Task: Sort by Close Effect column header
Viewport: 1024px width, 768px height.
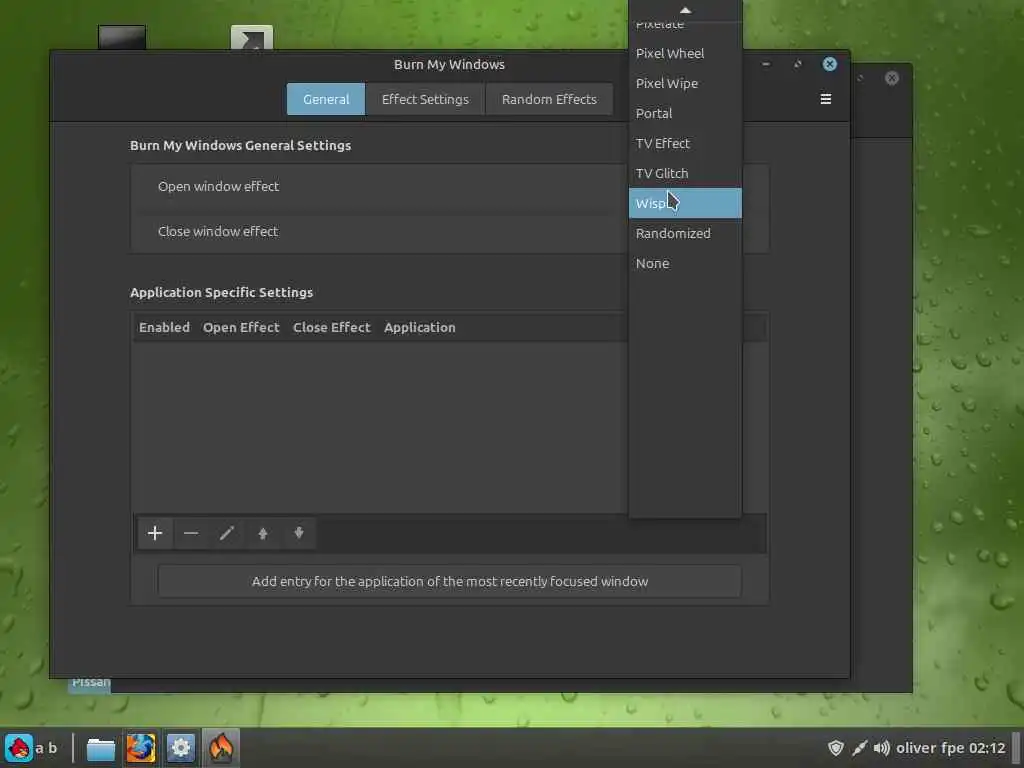Action: pyautogui.click(x=331, y=327)
